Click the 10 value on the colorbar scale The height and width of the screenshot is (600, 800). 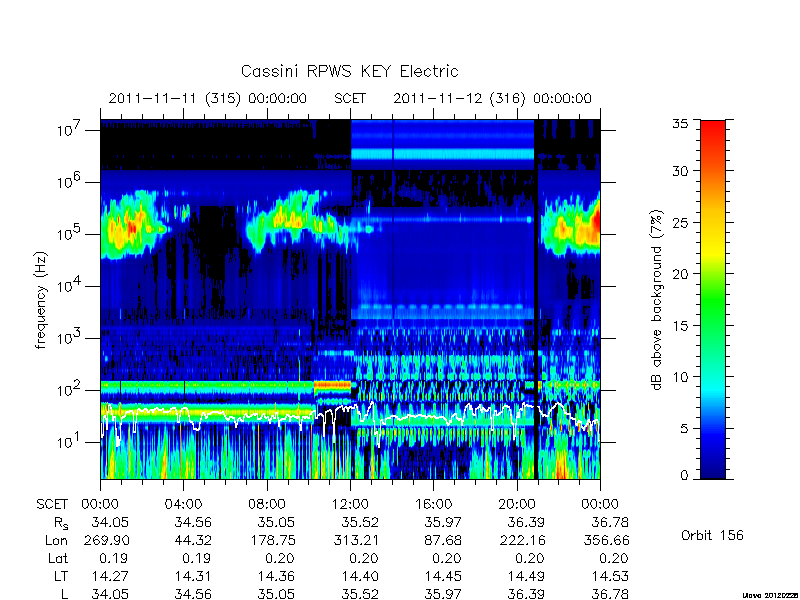680,377
